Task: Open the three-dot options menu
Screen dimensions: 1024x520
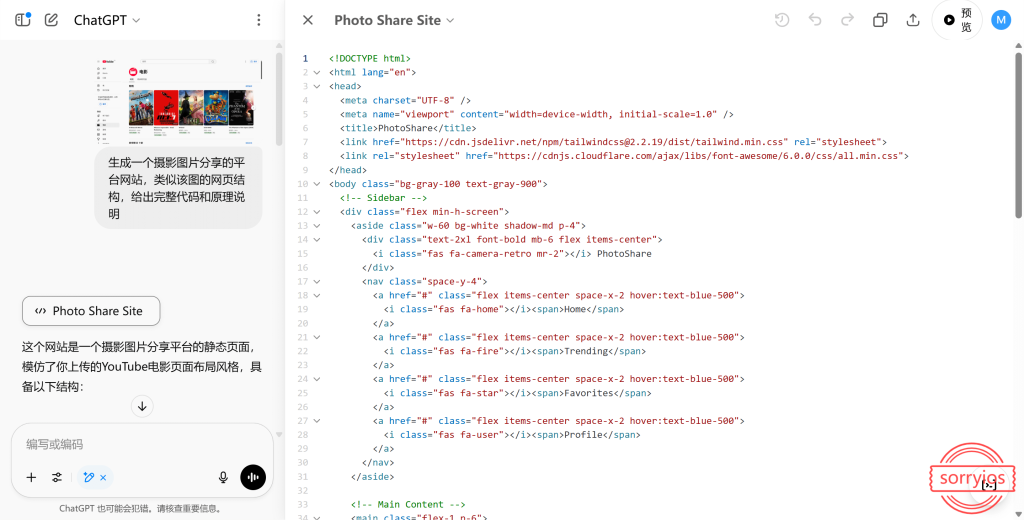Action: 259,20
